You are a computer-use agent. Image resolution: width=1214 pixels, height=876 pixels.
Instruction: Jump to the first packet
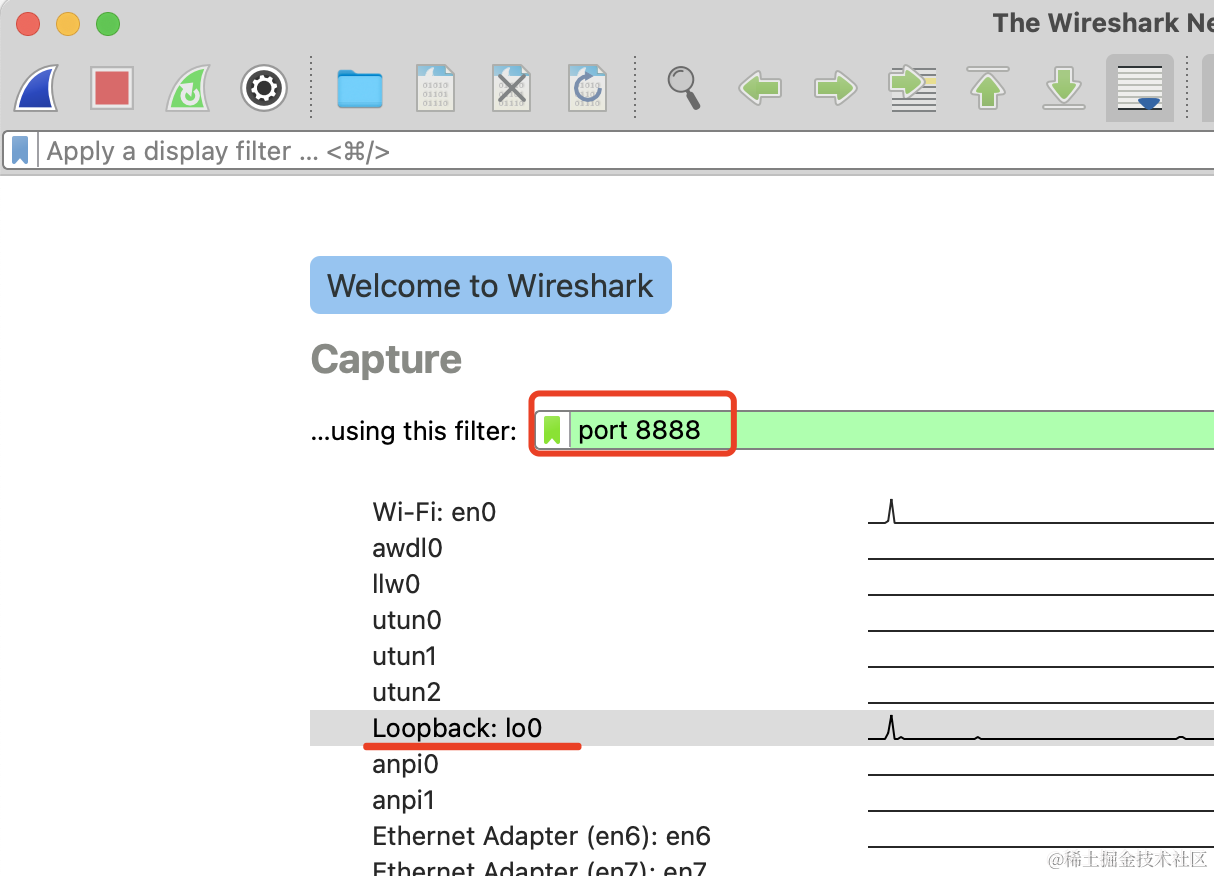pyautogui.click(x=988, y=88)
